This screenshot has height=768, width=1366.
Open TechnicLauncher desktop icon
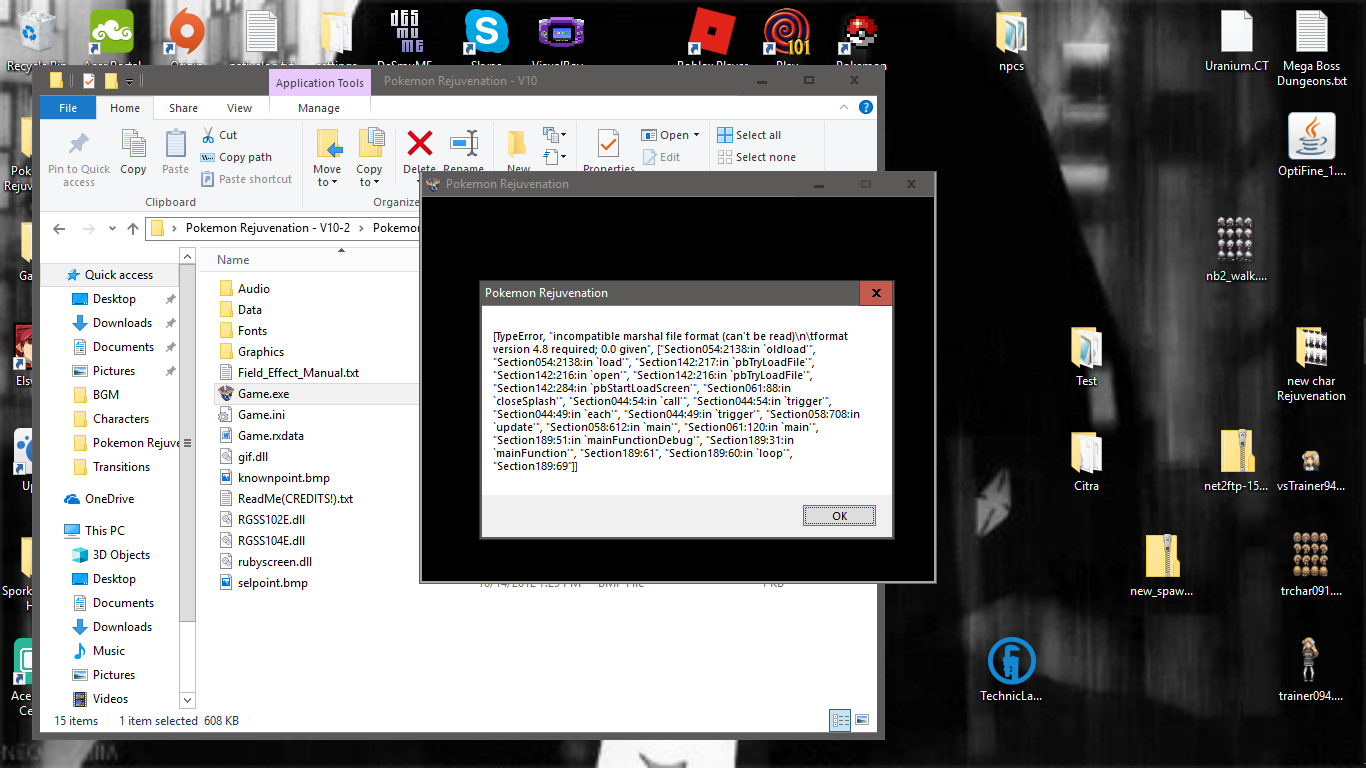tap(1011, 670)
